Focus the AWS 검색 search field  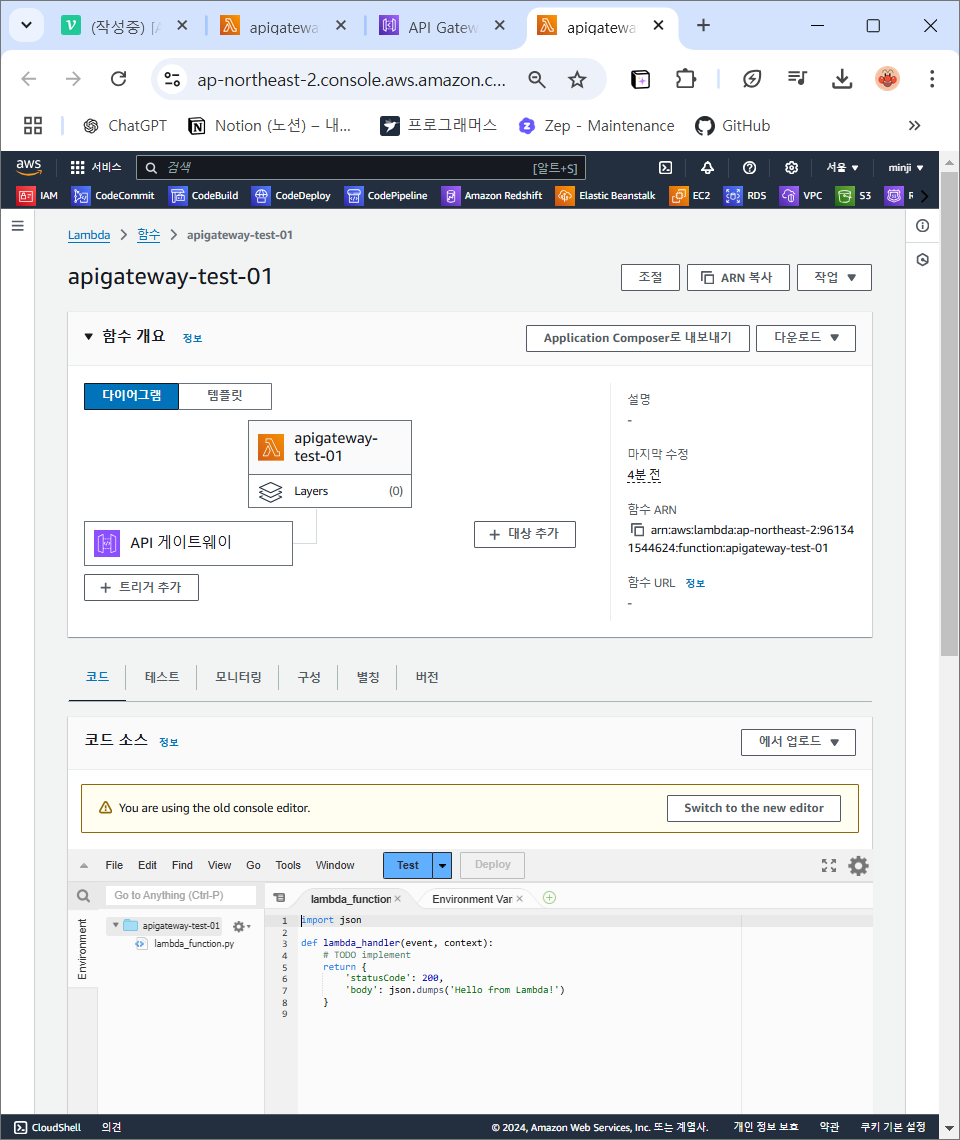coord(360,168)
